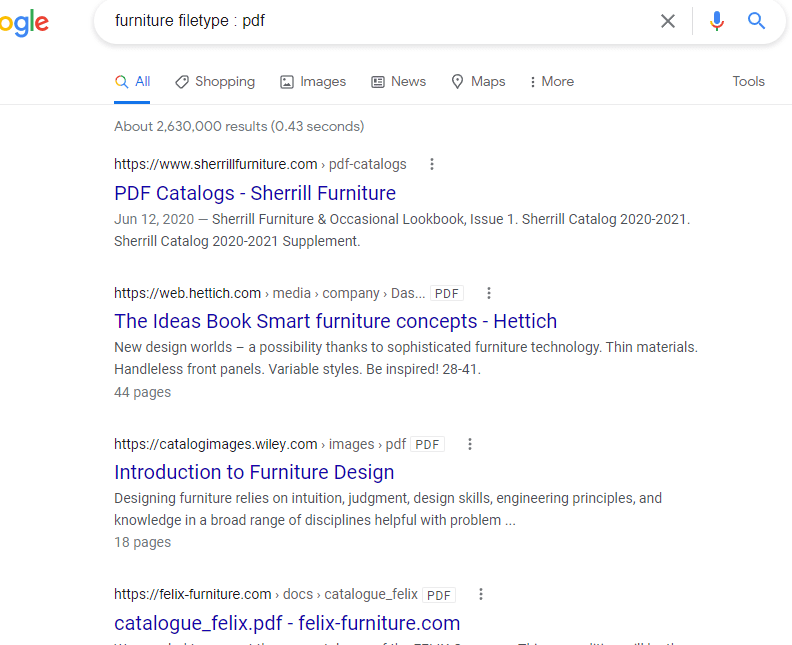
Task: Click the catalogimages.wiley.com URL breadcrumb
Action: click(x=260, y=444)
